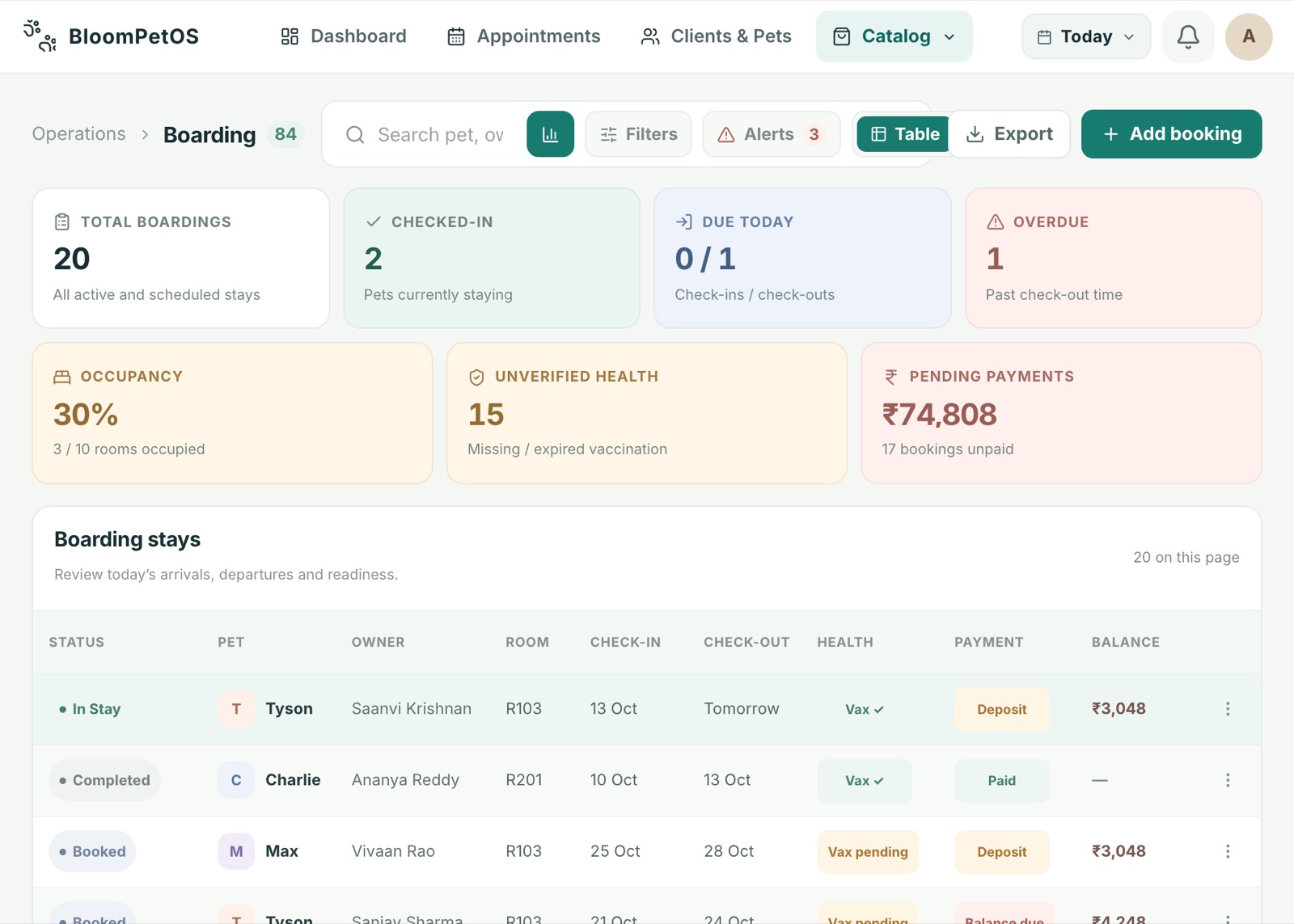The height and width of the screenshot is (924, 1294).
Task: Click the Pending Payments rupee icon
Action: tap(891, 377)
